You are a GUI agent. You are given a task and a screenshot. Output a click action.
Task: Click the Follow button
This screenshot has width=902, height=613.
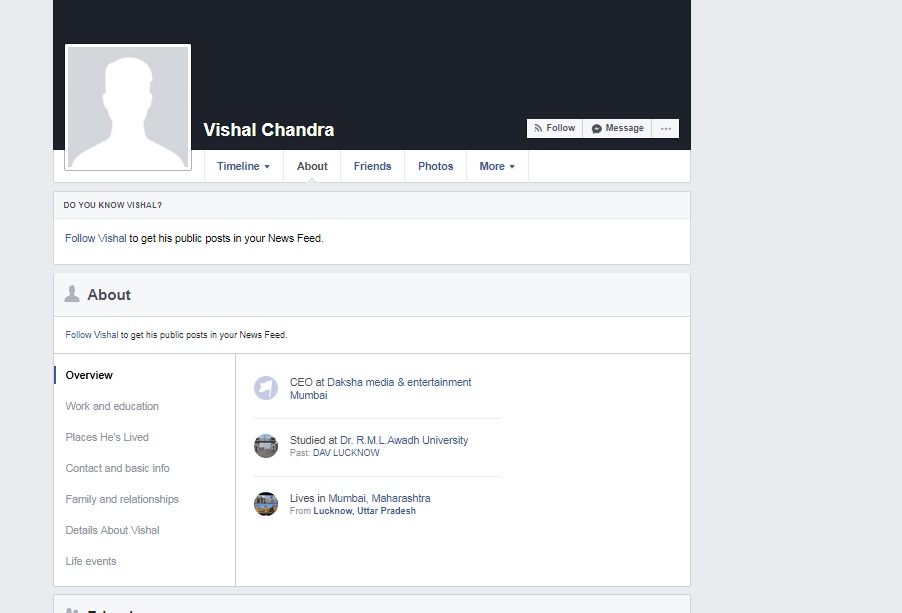pyautogui.click(x=555, y=128)
